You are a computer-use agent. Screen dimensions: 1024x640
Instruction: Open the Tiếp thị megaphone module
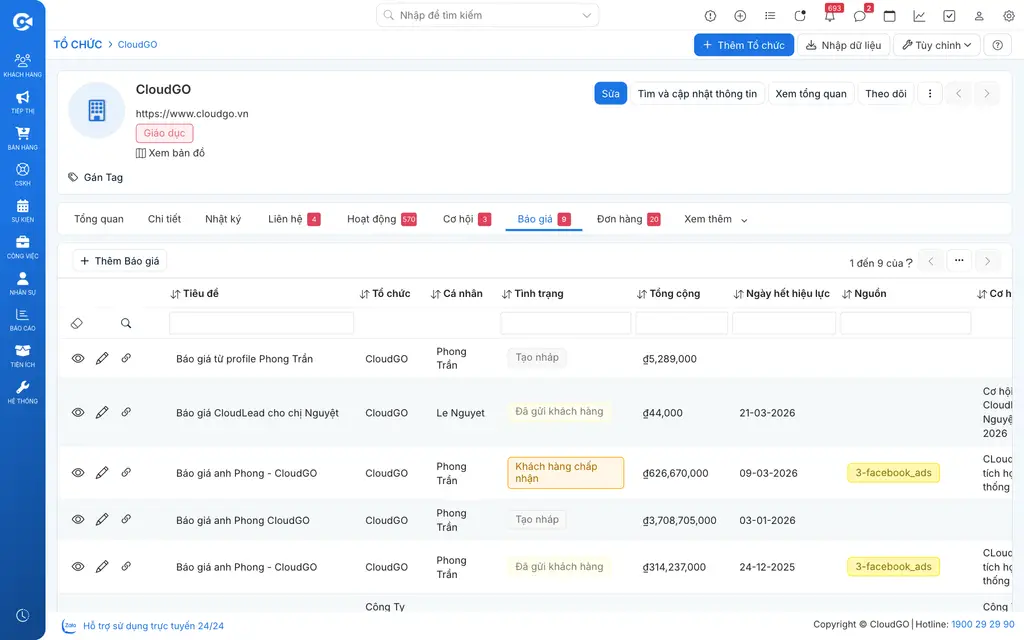pyautogui.click(x=22, y=102)
